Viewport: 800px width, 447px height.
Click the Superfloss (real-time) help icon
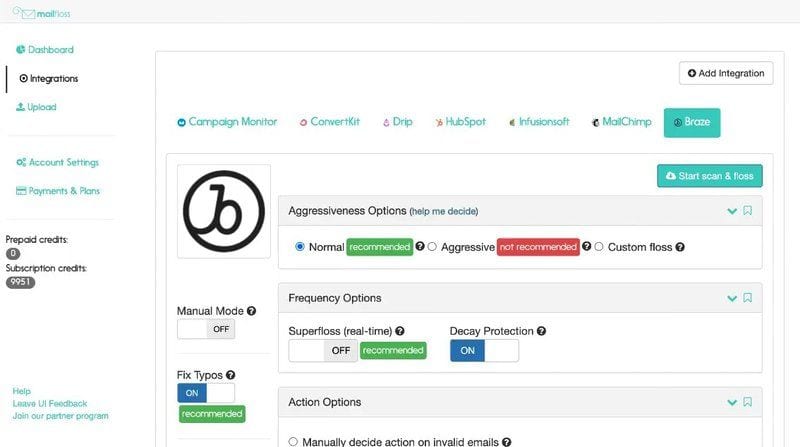400,331
